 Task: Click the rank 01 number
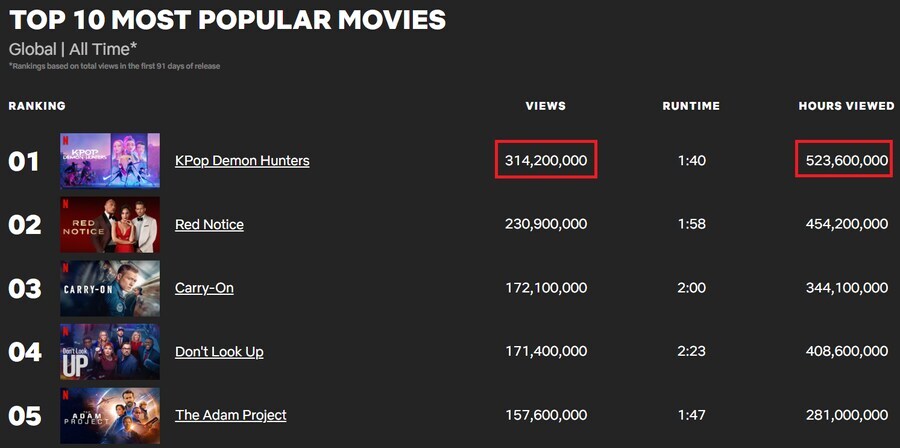click(x=24, y=161)
